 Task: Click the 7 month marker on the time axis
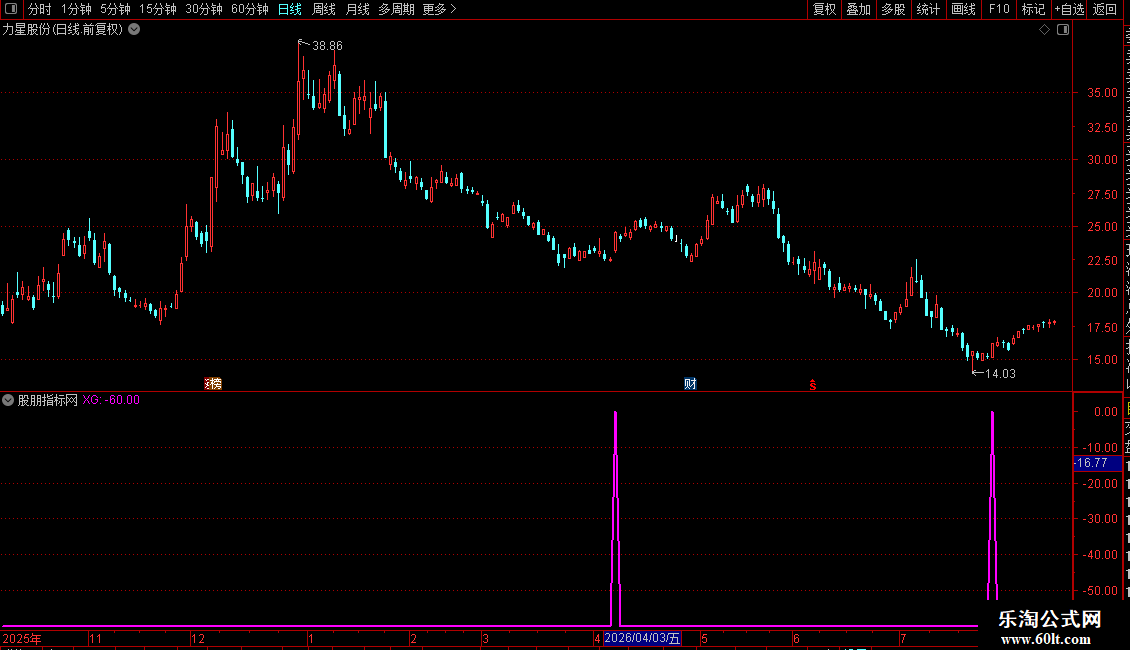[902, 638]
